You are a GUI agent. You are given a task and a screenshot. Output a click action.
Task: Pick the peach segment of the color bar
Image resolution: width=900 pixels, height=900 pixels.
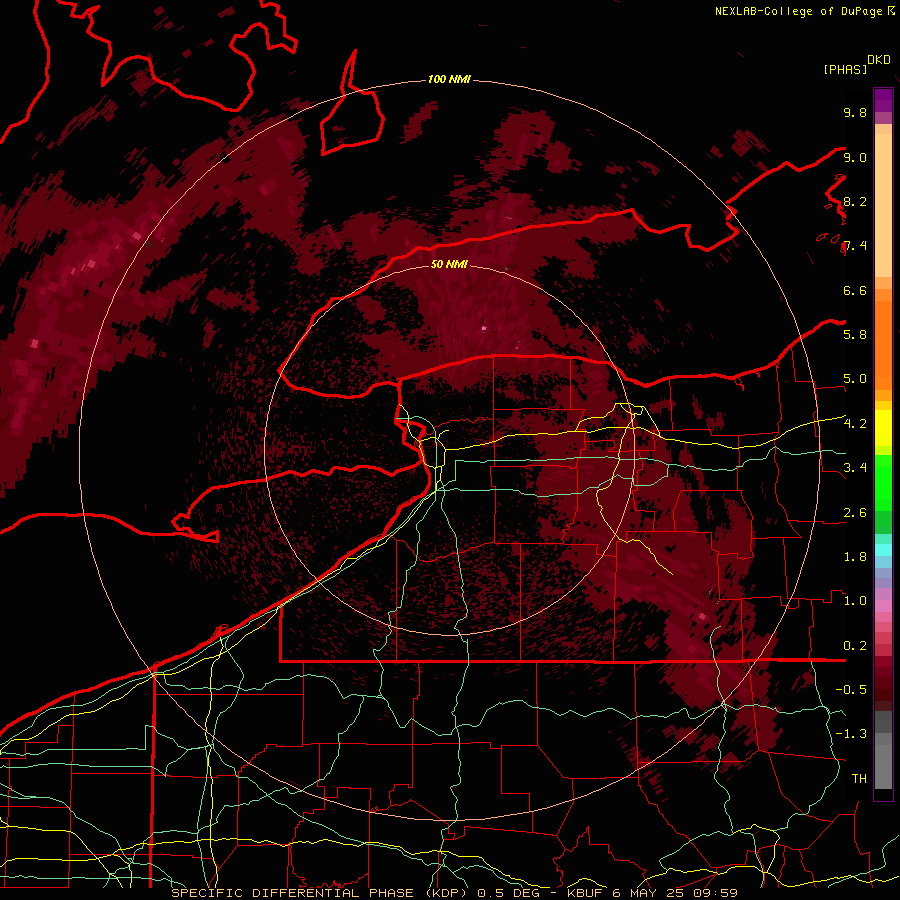click(883, 205)
